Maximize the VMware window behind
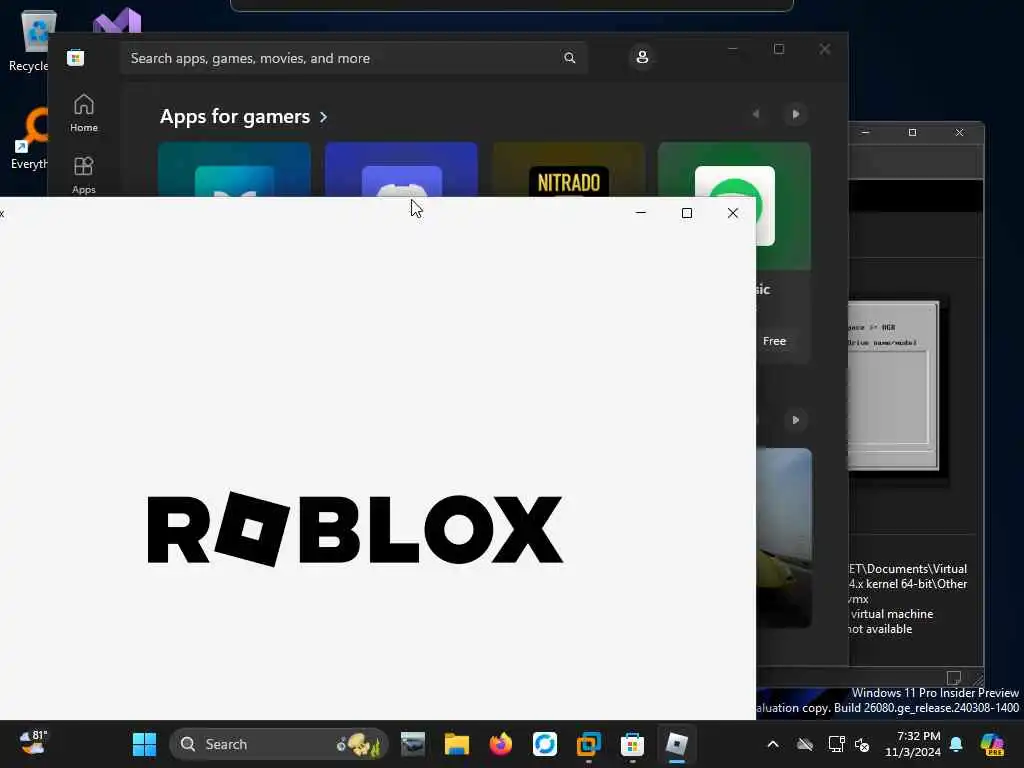This screenshot has height=768, width=1024. point(912,133)
